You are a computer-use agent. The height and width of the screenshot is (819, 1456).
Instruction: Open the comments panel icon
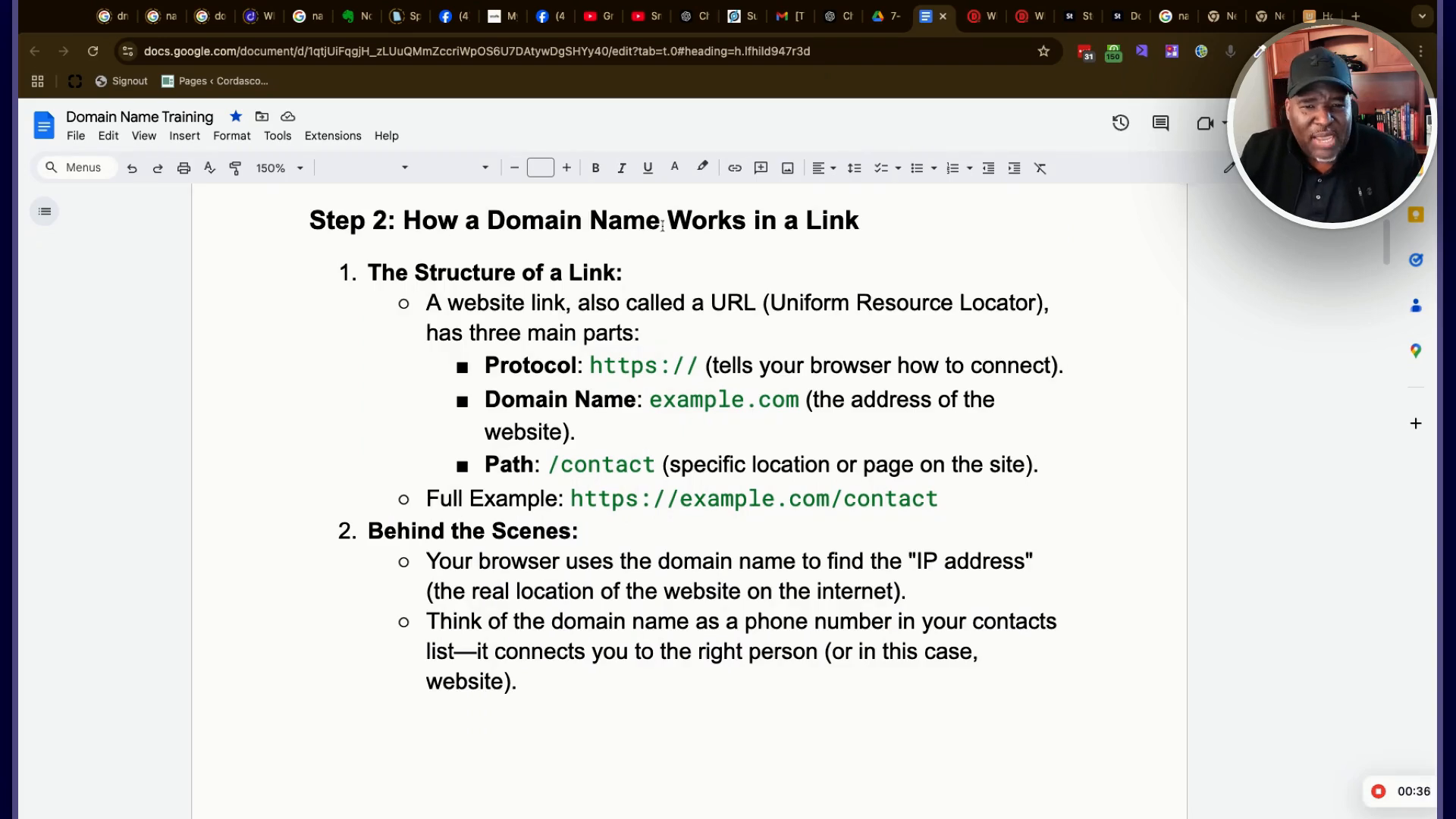tap(1160, 123)
